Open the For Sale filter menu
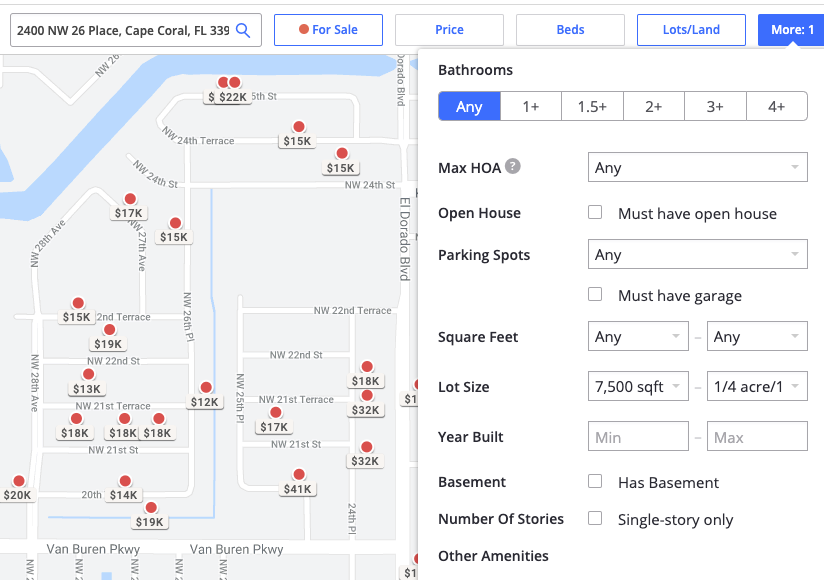This screenshot has width=824, height=580. click(x=328, y=30)
